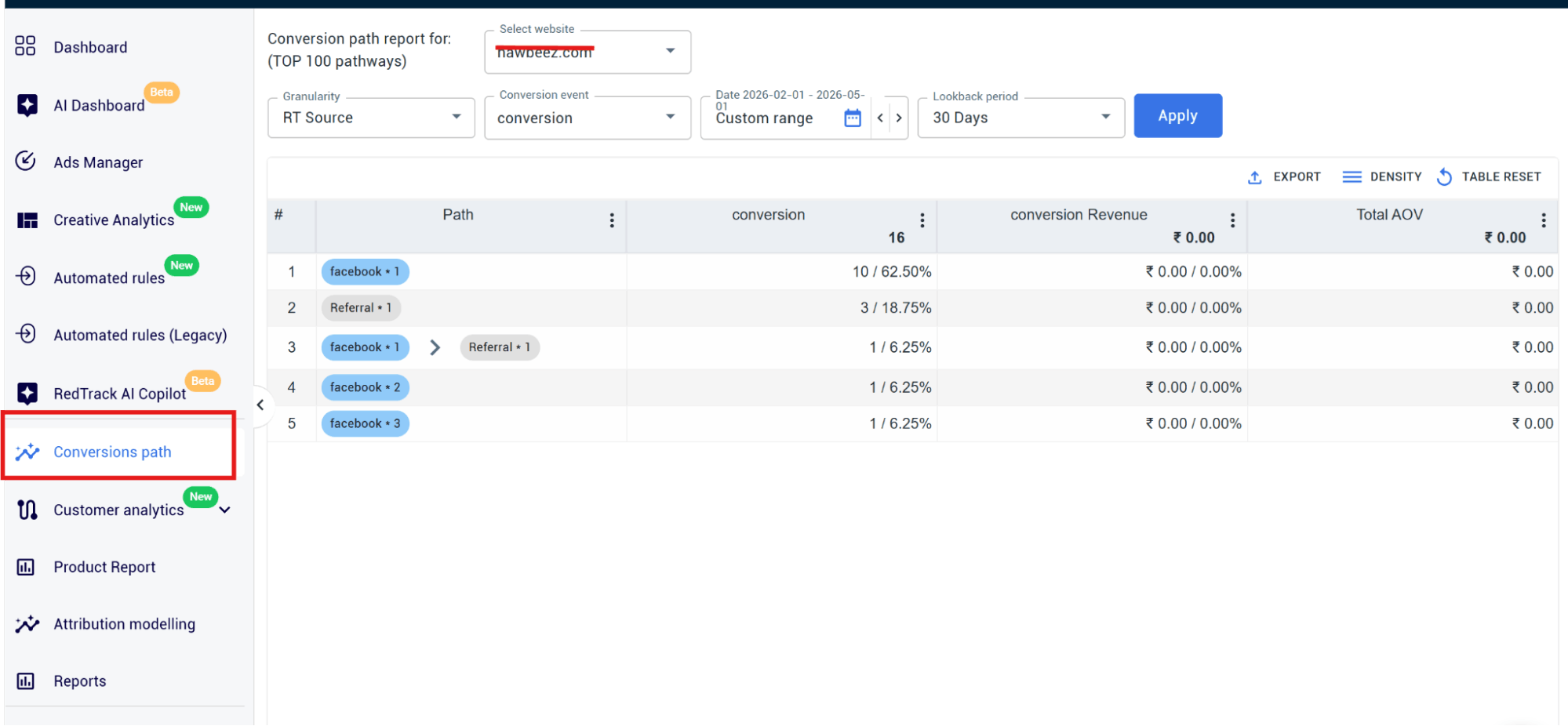Viewport: 1568px width, 726px height.
Task: Click the Table Reset icon
Action: coord(1444,177)
